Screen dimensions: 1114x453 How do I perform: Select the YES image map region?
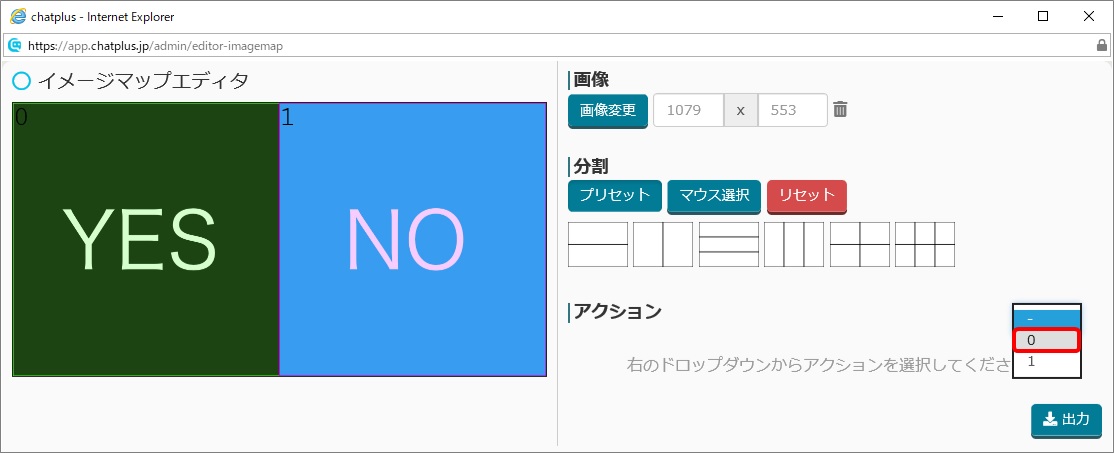(x=146, y=239)
